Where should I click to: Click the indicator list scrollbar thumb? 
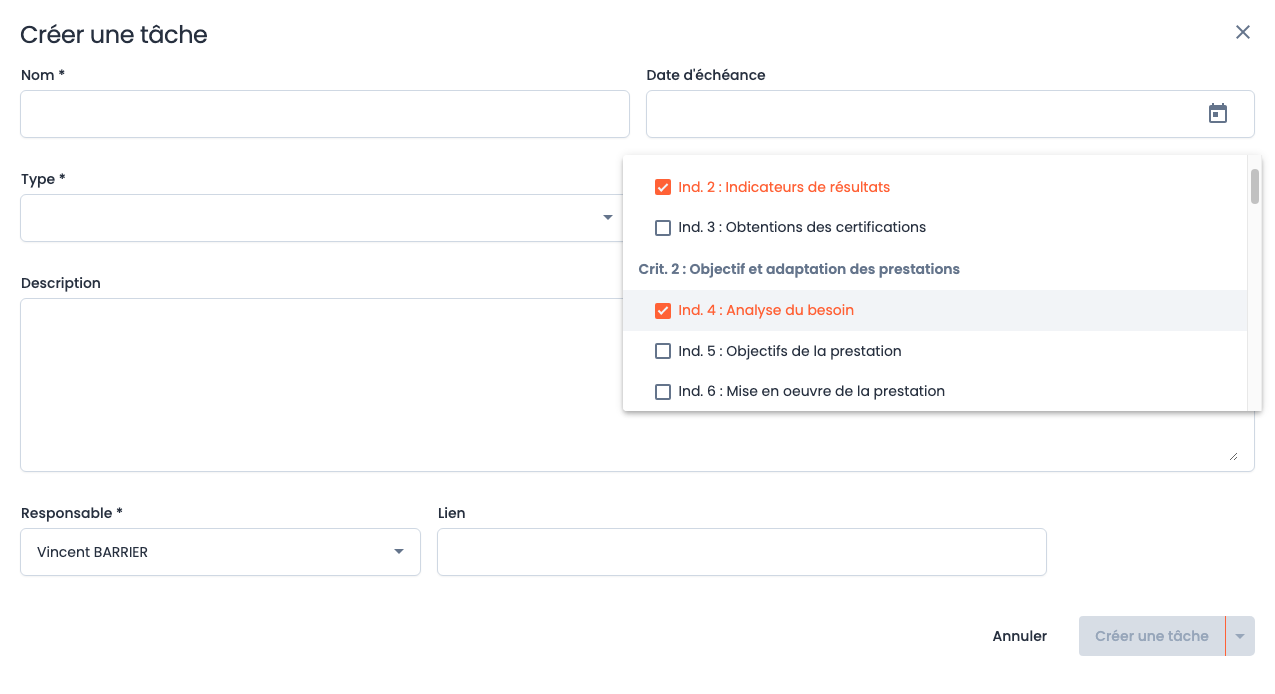(x=1254, y=186)
